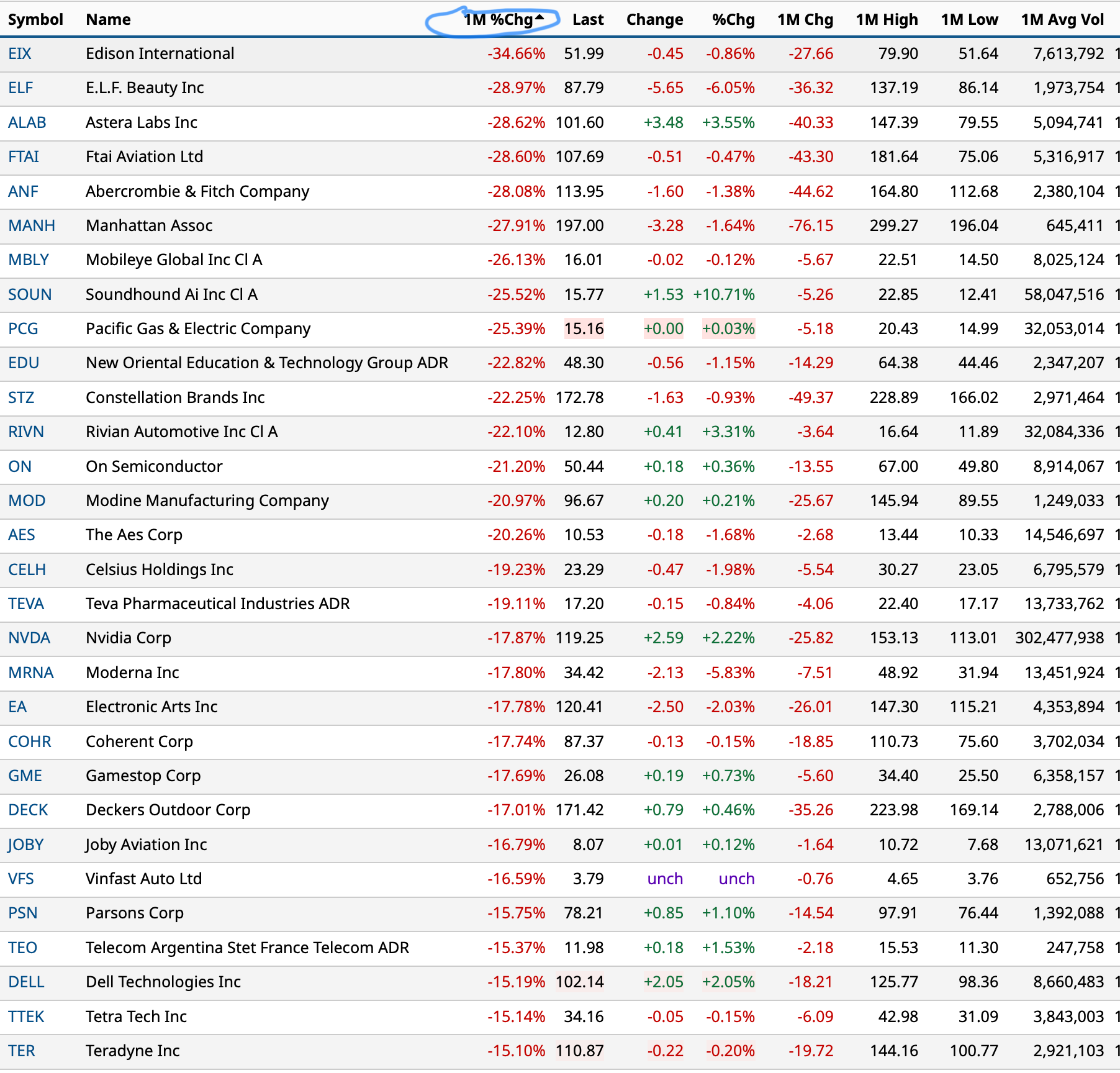Select the Pacific Gas & Electric Company row
1120x1073 pixels.
click(198, 329)
